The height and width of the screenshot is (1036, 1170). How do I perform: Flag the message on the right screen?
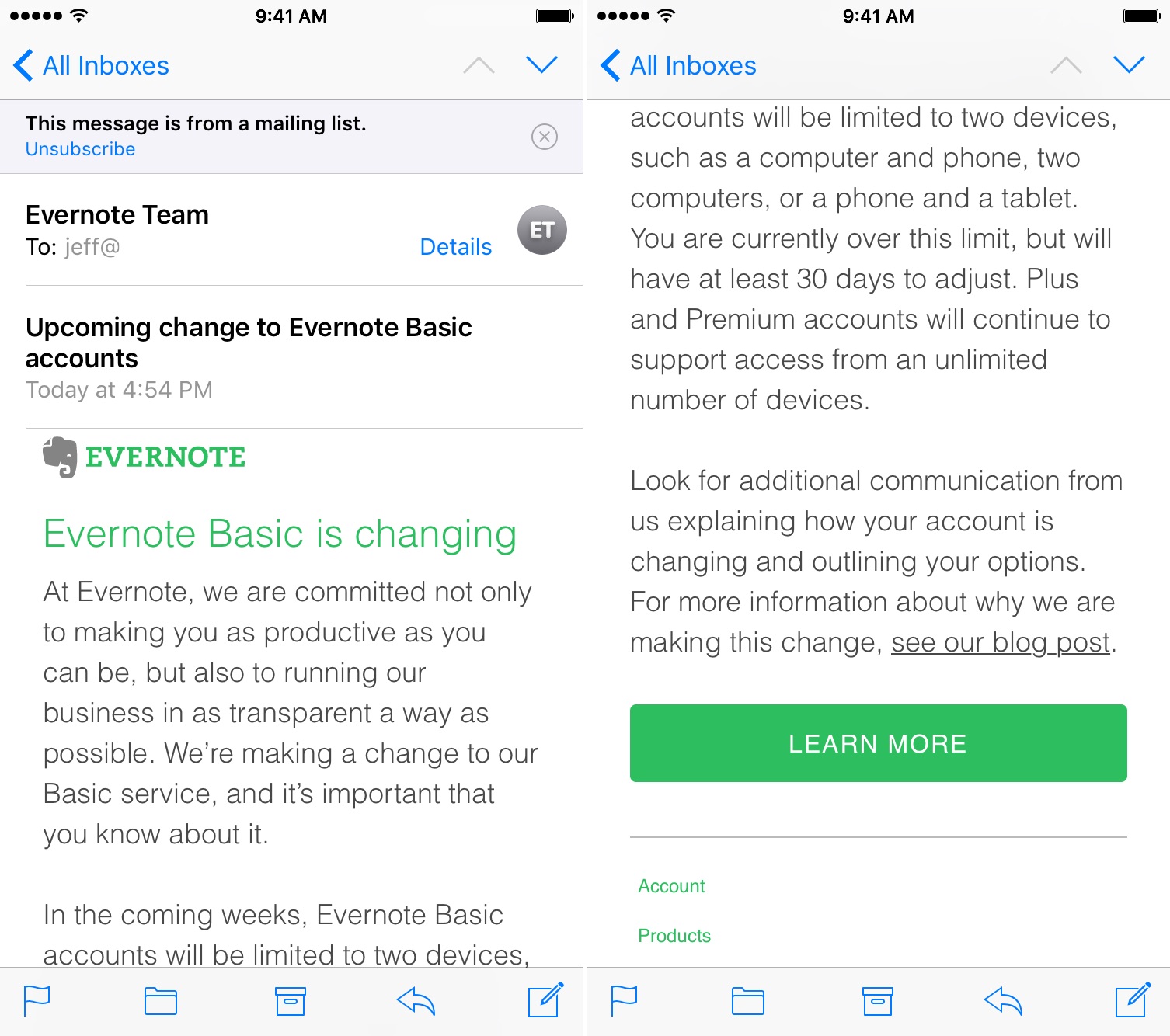tap(624, 1000)
